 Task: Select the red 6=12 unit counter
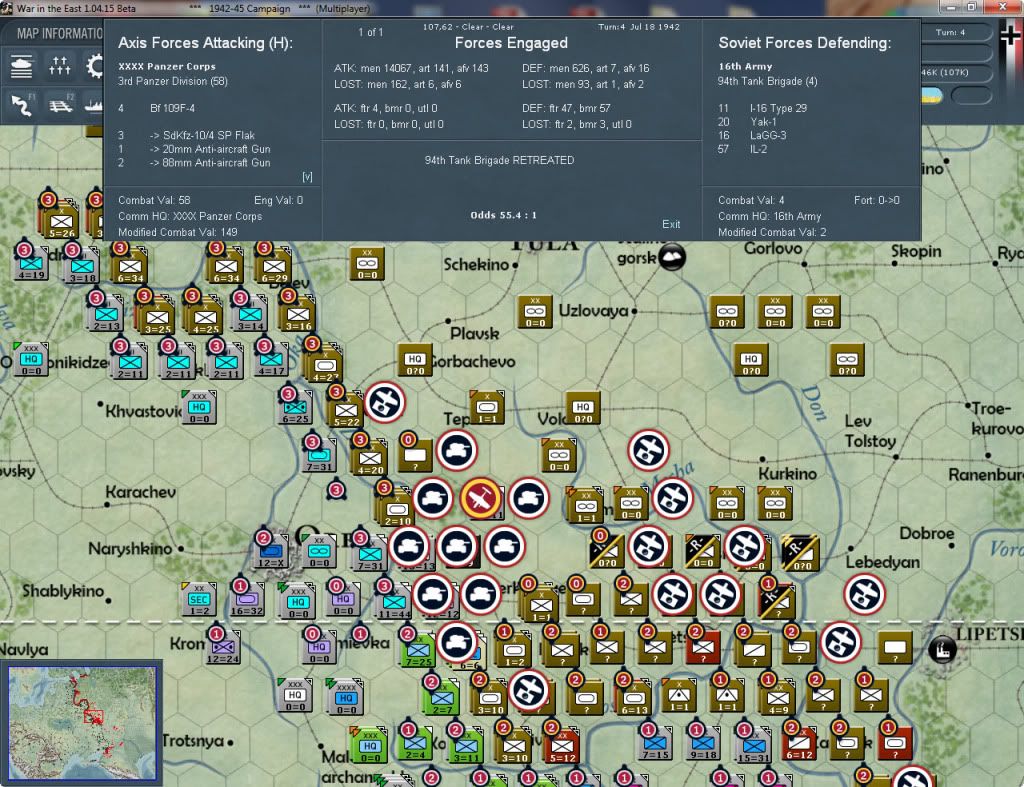800,745
